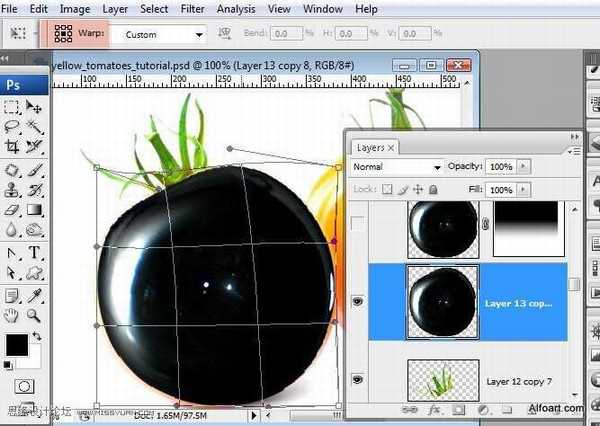Click the black foreground color swatch
This screenshot has width=600, height=426.
pos(17,346)
